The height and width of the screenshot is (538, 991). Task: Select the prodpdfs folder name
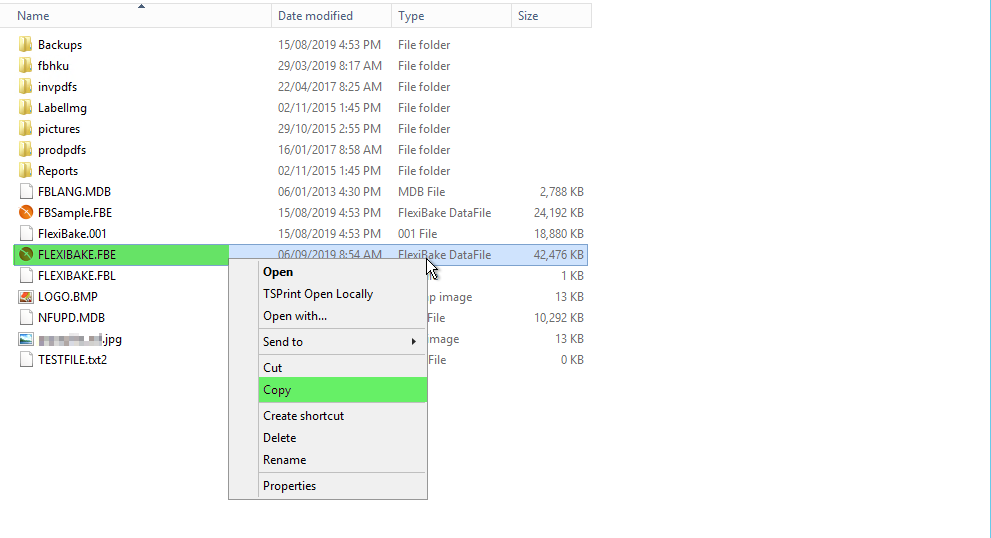[x=62, y=149]
